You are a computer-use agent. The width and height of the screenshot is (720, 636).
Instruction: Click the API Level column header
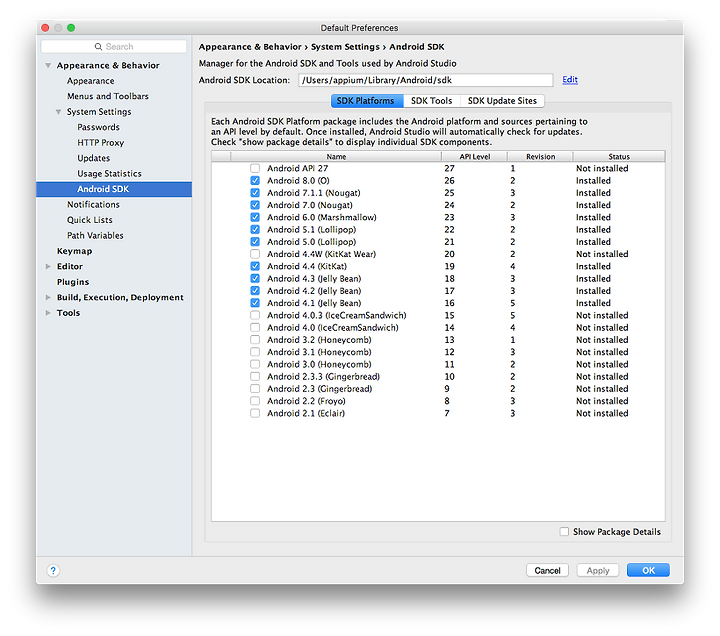475,157
